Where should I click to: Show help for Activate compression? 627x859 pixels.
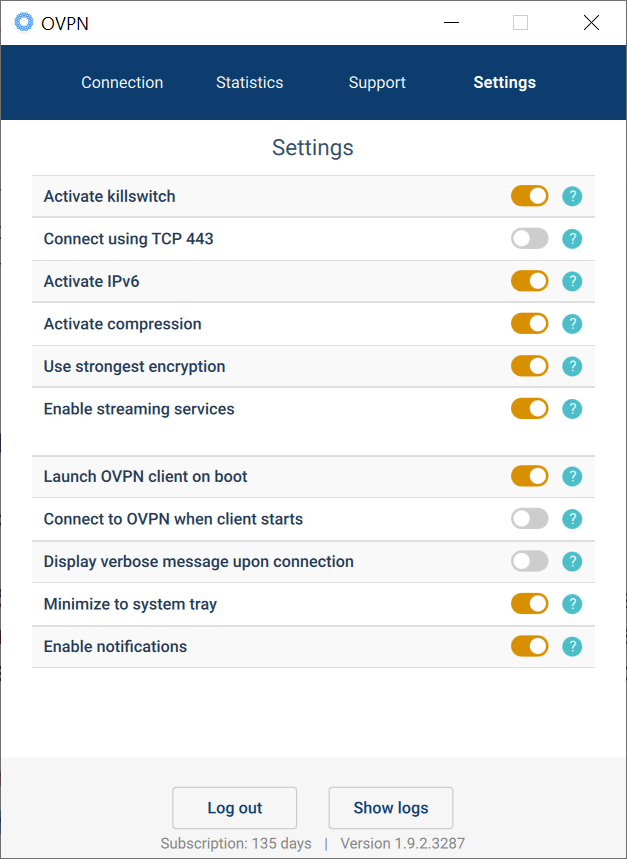coord(572,324)
